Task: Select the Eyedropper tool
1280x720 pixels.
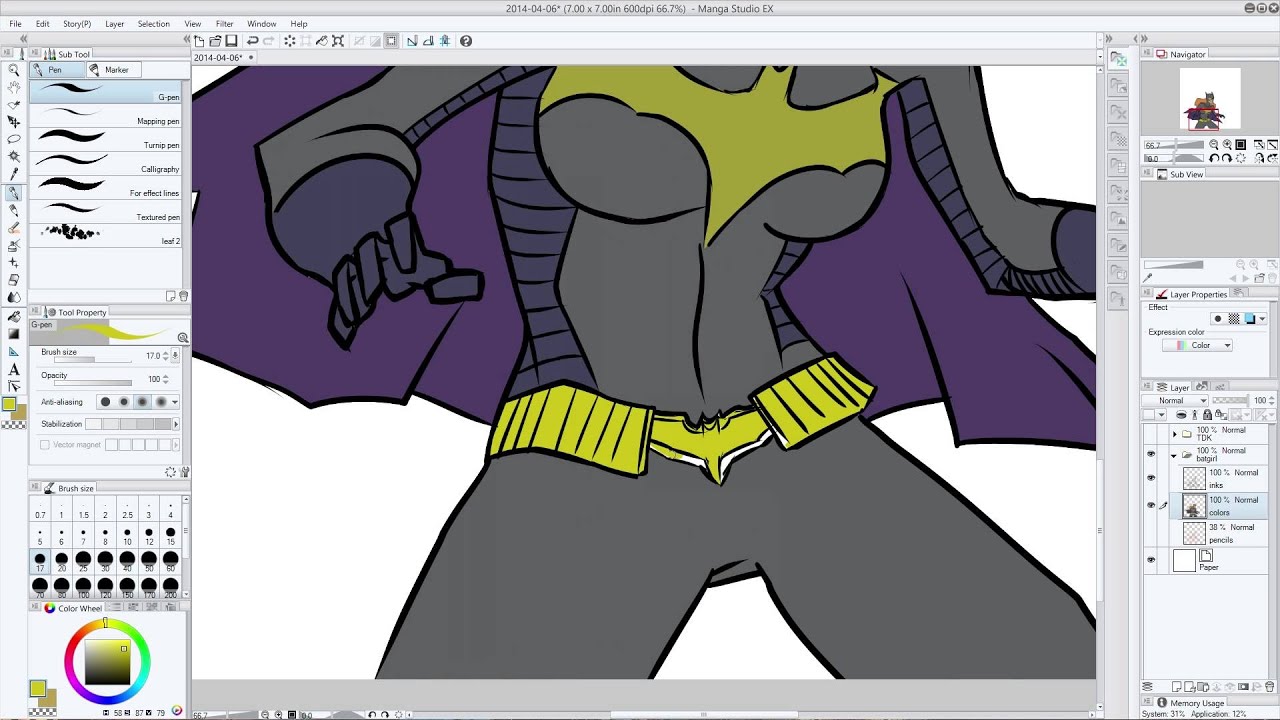Action: 14,174
